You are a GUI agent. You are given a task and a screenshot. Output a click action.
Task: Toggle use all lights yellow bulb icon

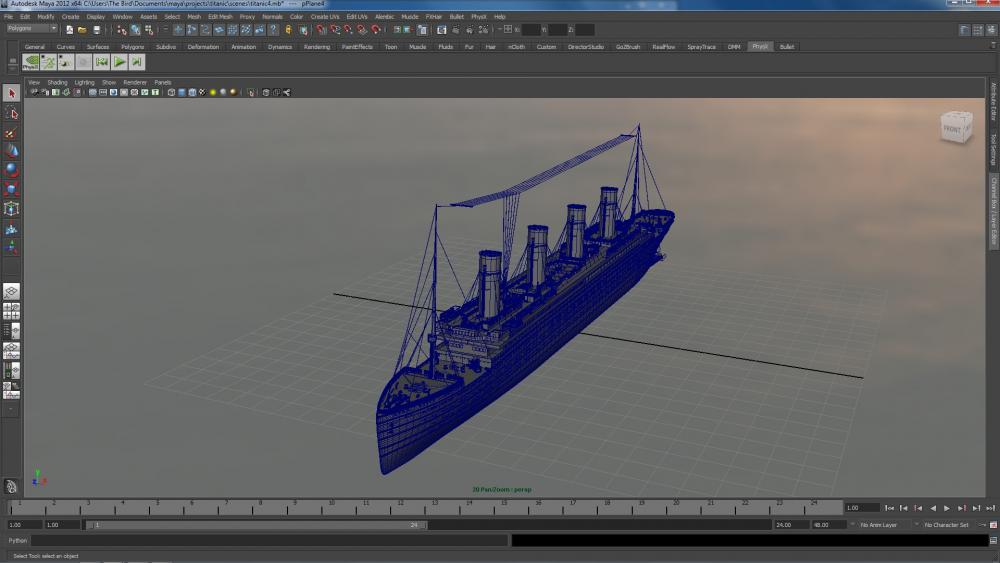coord(213,93)
